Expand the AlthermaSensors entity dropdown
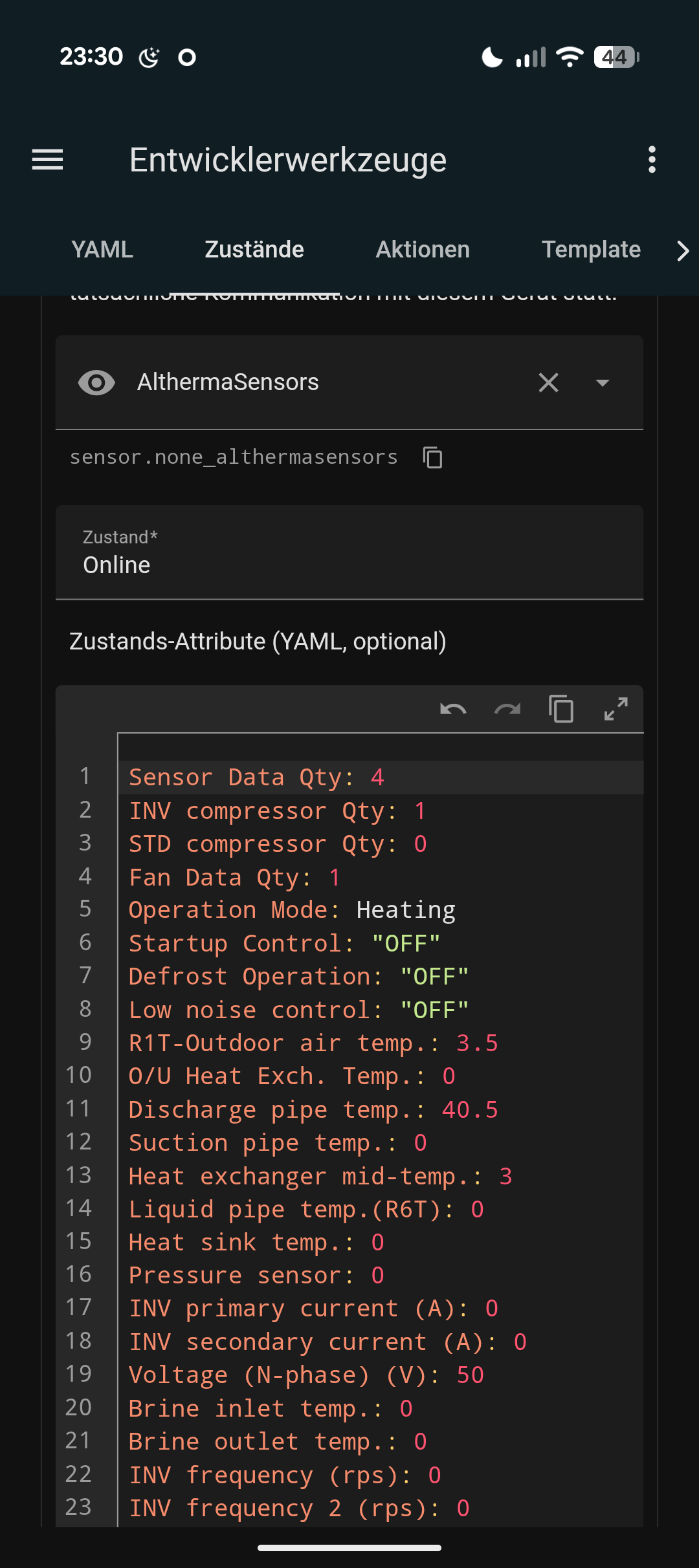The height and width of the screenshot is (1568, 699). (x=603, y=382)
